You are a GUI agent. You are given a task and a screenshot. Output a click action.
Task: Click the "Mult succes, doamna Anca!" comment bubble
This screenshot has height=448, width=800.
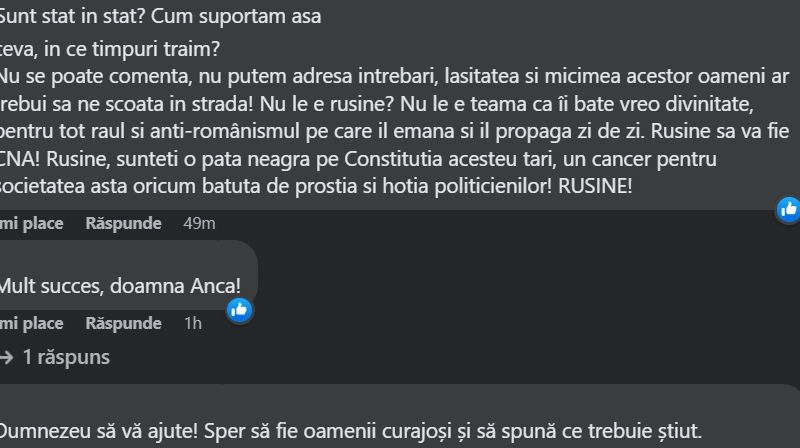click(x=120, y=283)
